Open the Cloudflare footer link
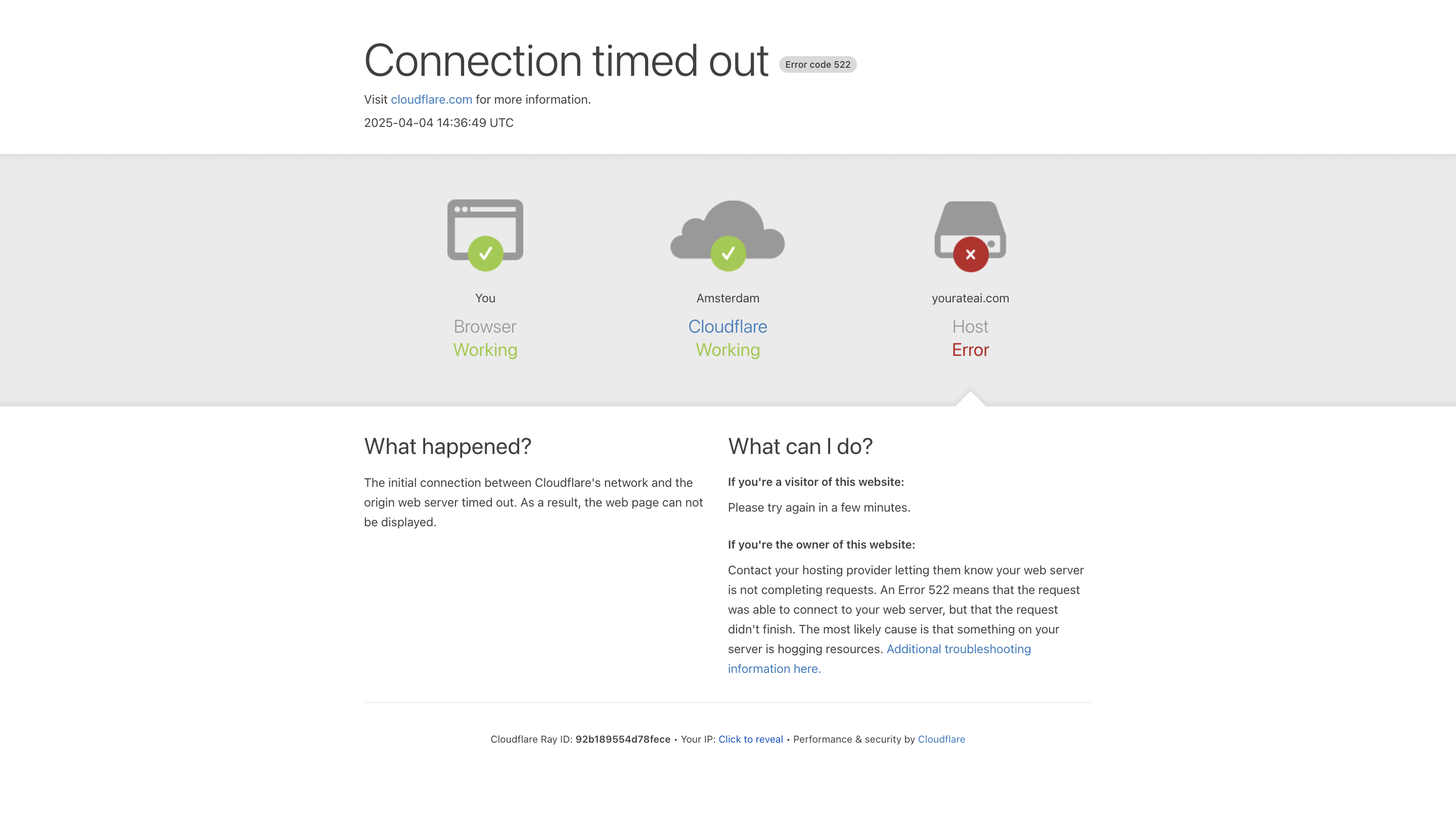This screenshot has height=819, width=1456. pos(941,739)
